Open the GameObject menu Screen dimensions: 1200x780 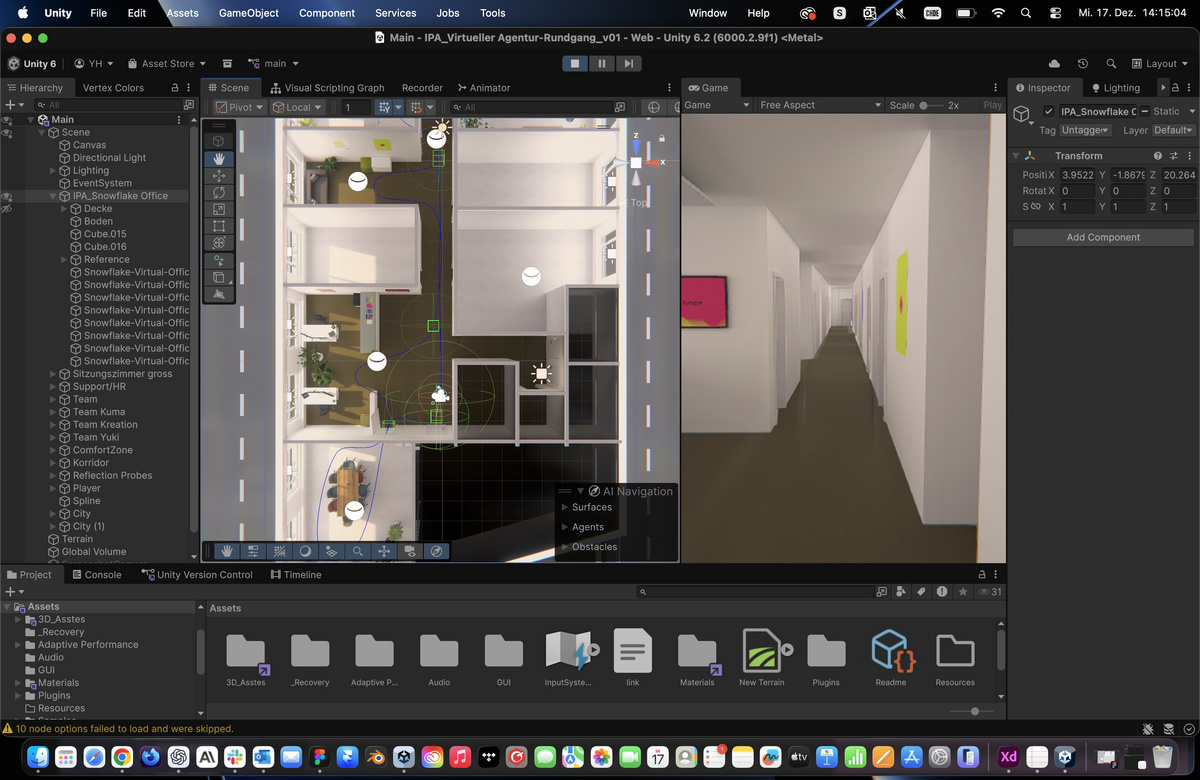point(249,13)
